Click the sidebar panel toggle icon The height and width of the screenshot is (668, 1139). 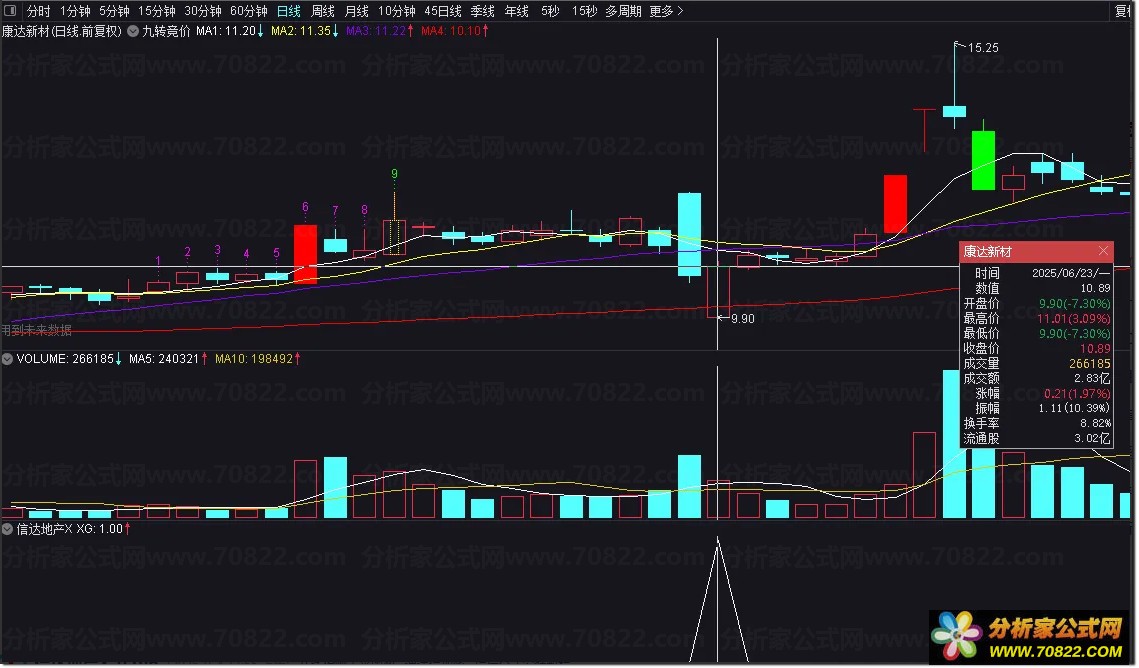(x=10, y=11)
